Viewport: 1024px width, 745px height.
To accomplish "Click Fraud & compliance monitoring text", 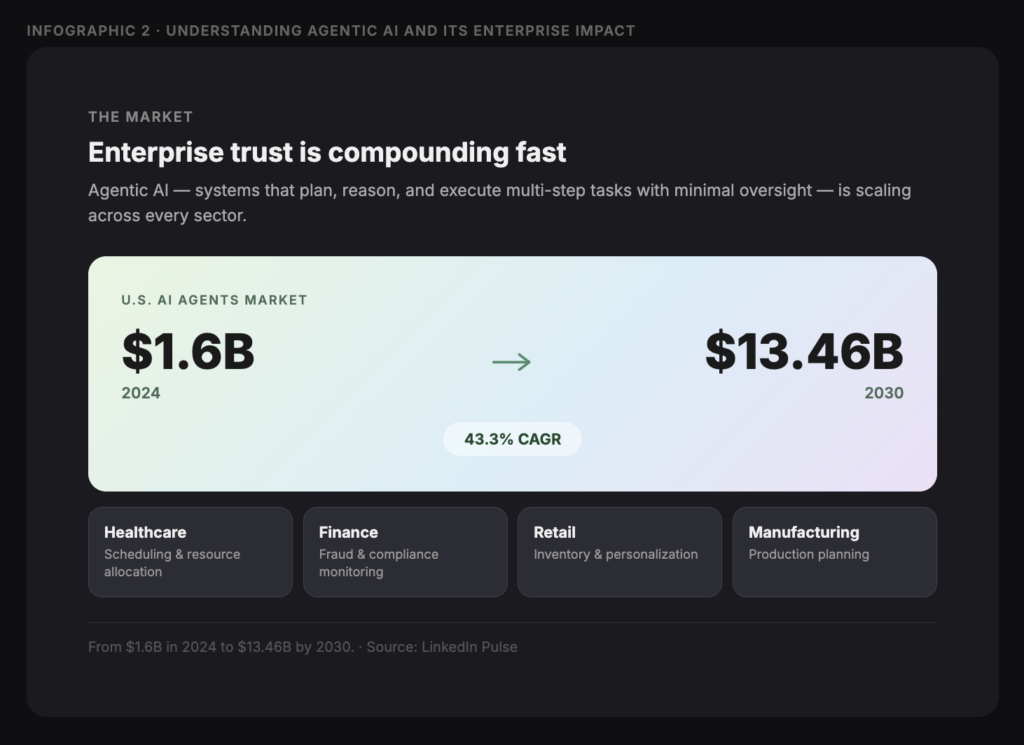I will click(379, 563).
